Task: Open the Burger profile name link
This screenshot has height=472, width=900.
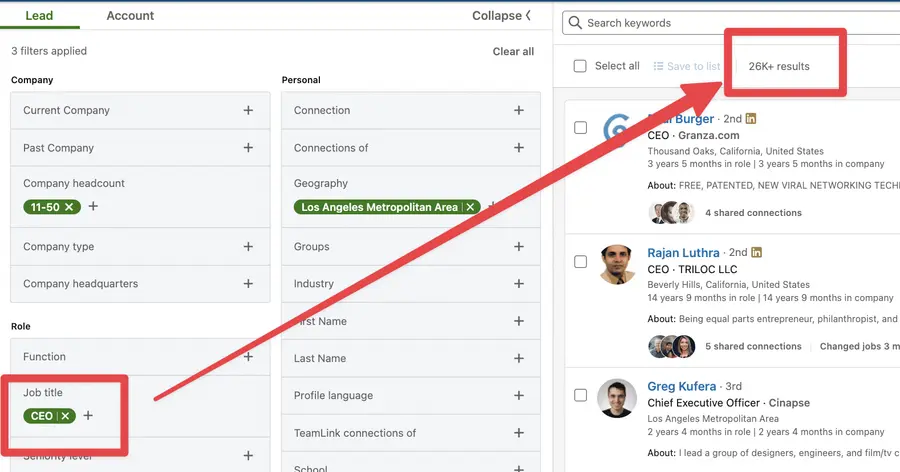Action: [681, 119]
